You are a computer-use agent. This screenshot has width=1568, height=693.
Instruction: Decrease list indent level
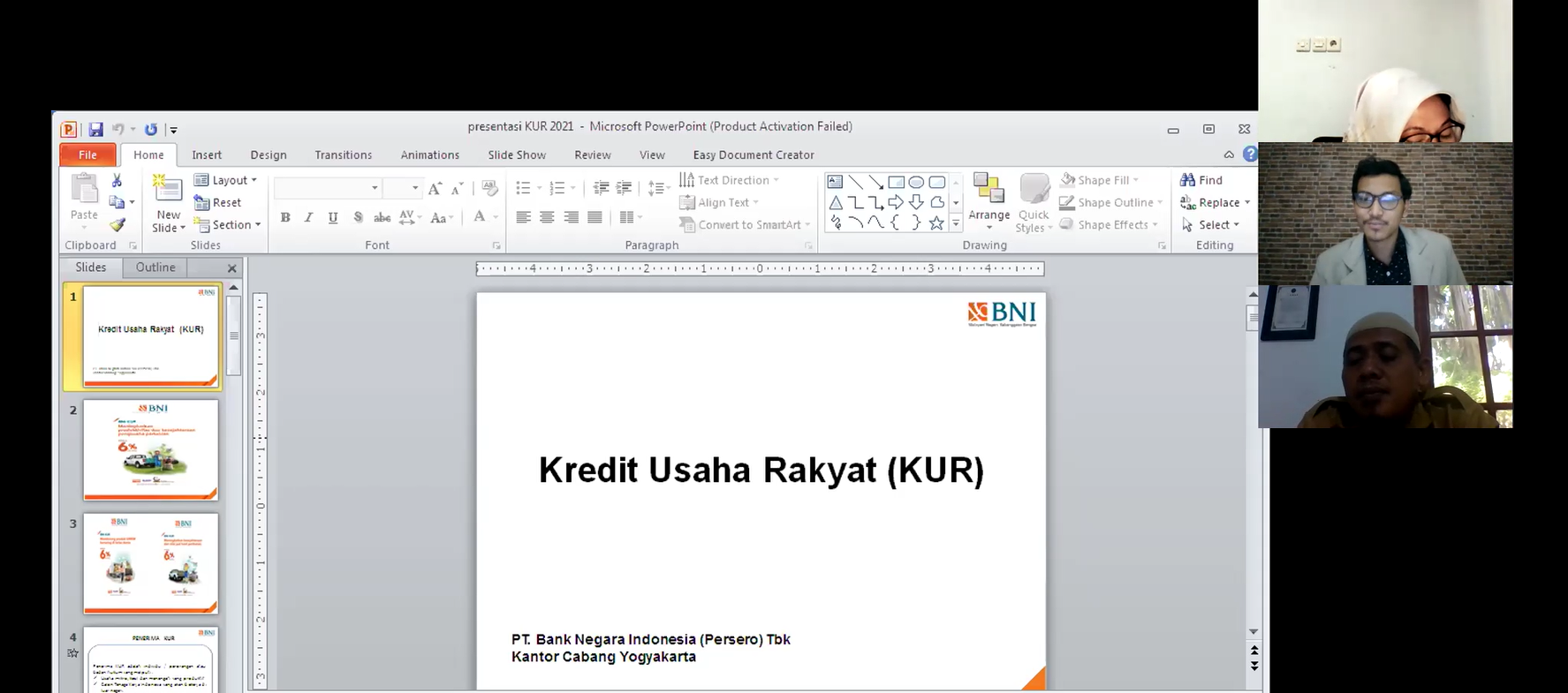click(601, 188)
